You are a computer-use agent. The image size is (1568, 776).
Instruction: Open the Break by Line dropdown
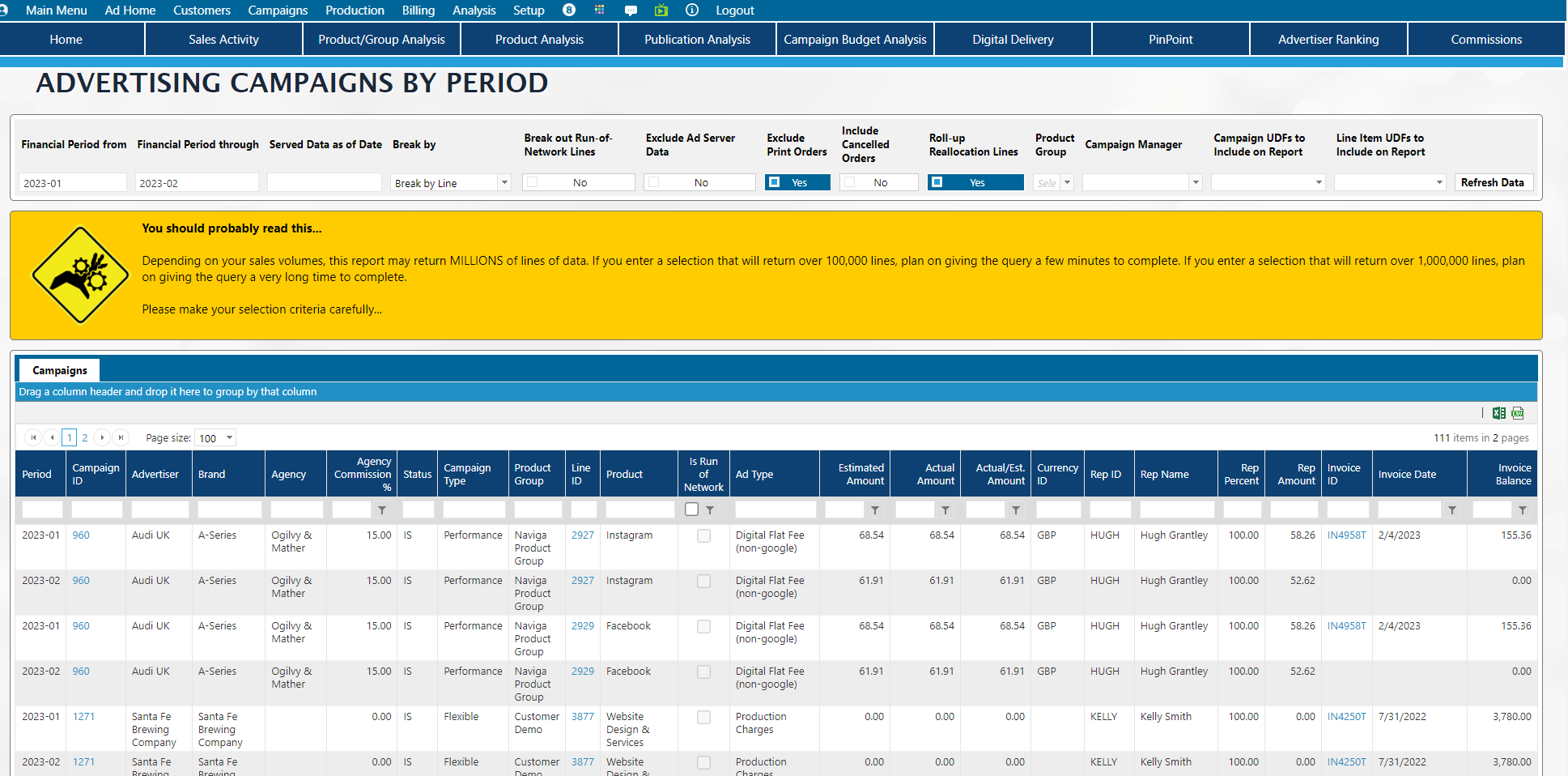(504, 183)
